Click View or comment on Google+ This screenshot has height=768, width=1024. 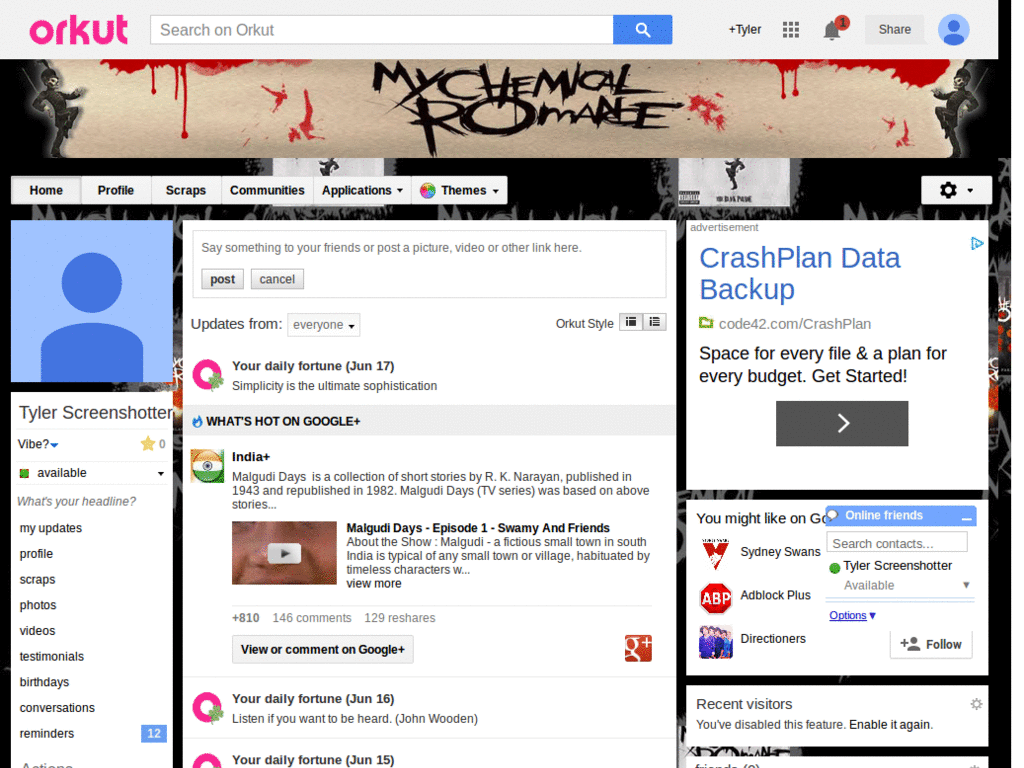323,650
